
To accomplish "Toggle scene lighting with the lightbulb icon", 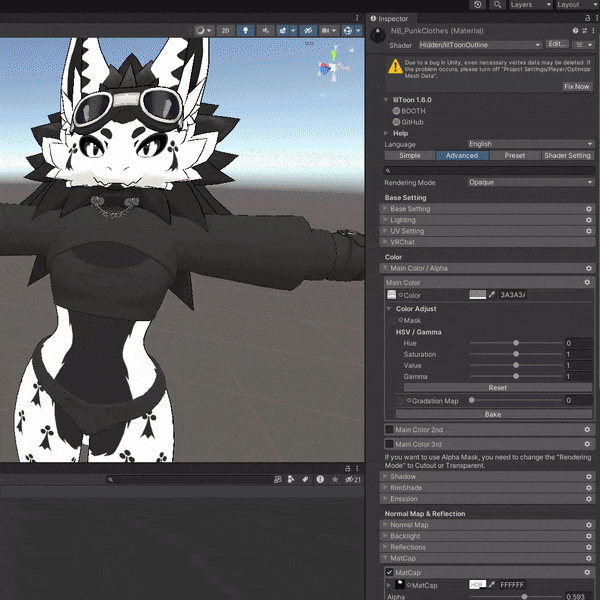I will [245, 31].
